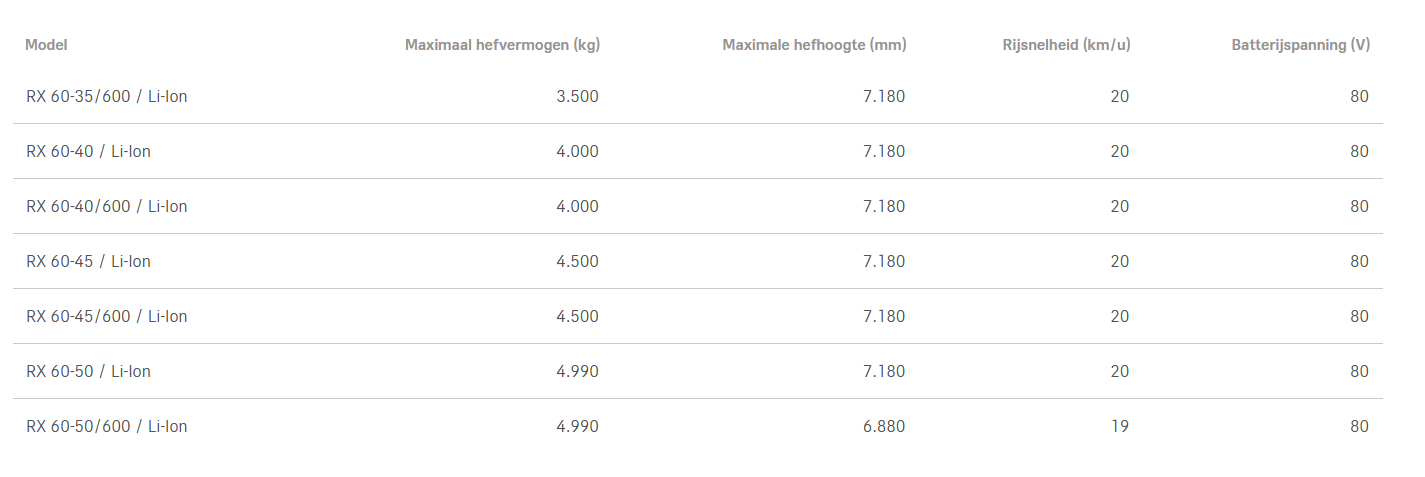Select the 19 km/u speed value
This screenshot has height=477, width=1425.
pos(1119,427)
